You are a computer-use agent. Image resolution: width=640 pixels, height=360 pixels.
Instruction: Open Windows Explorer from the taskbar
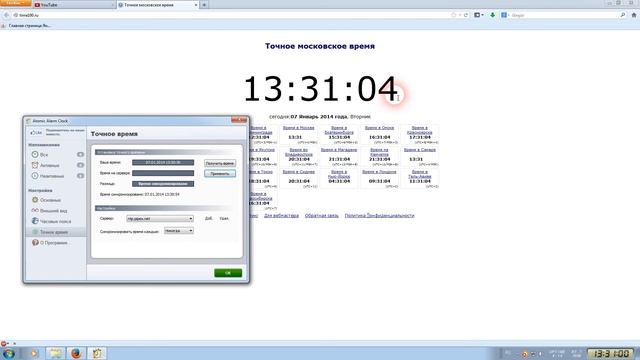click(55, 353)
